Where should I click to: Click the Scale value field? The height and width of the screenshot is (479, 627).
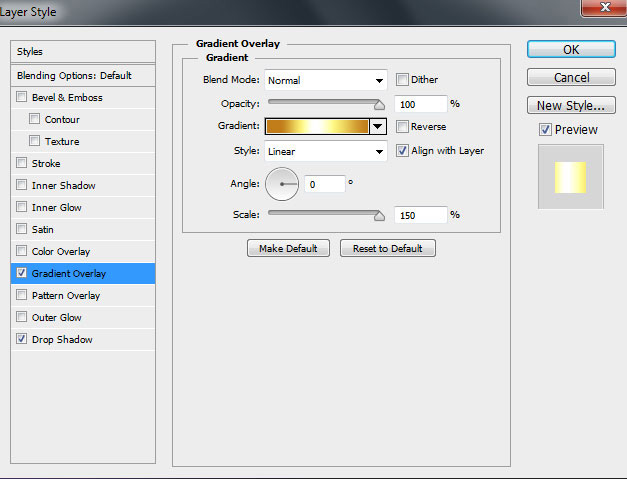(x=421, y=215)
